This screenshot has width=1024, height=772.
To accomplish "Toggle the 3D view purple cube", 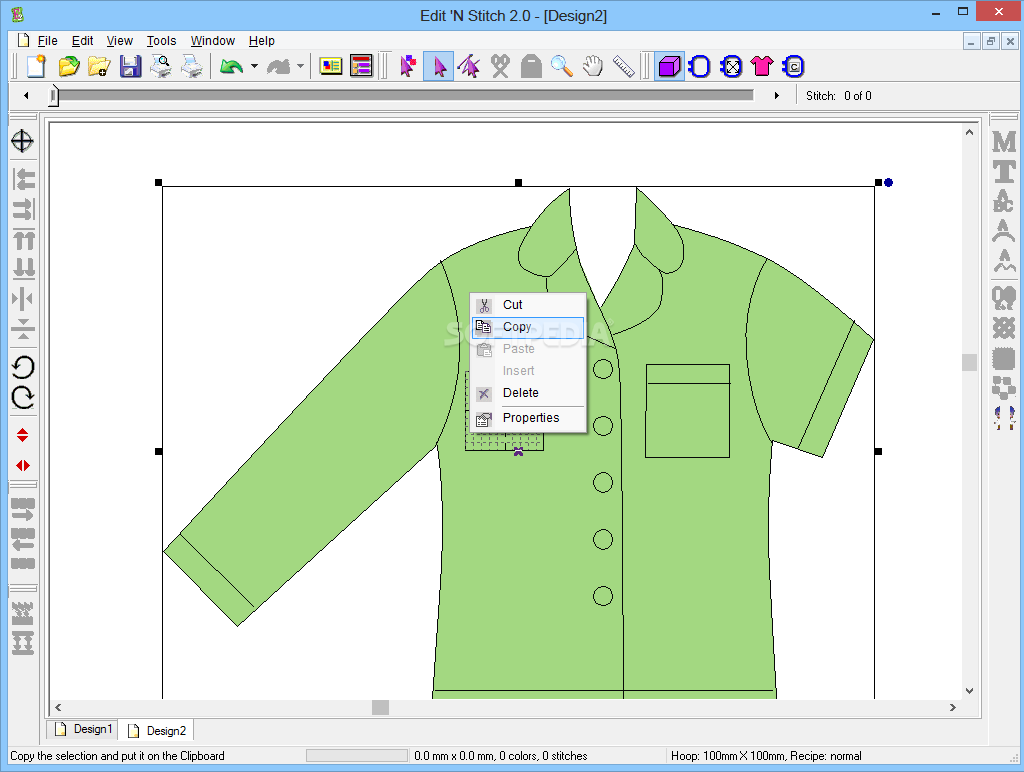I will [x=669, y=66].
